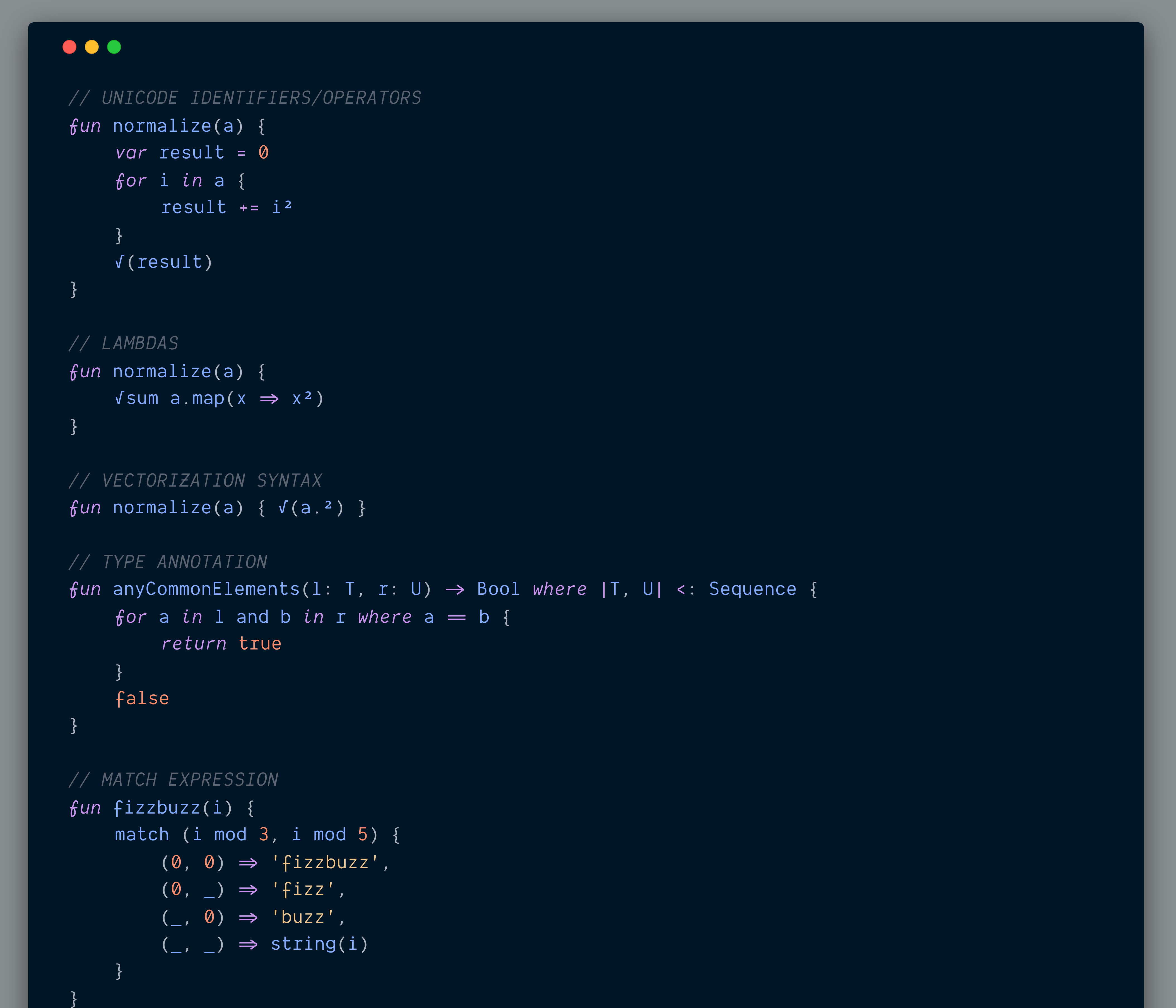Click the expression "√(result)"
This screenshot has width=1176, height=1008.
point(163,262)
